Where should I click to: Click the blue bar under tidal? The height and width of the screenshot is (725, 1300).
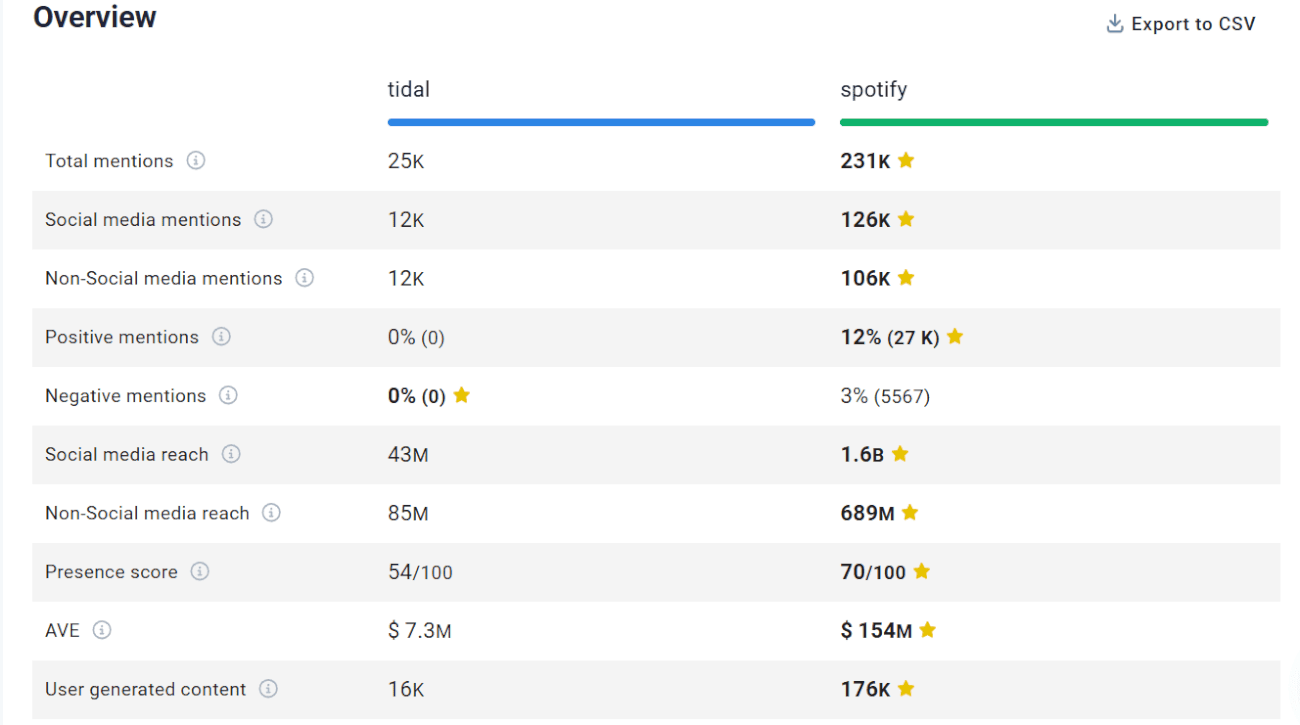(600, 121)
